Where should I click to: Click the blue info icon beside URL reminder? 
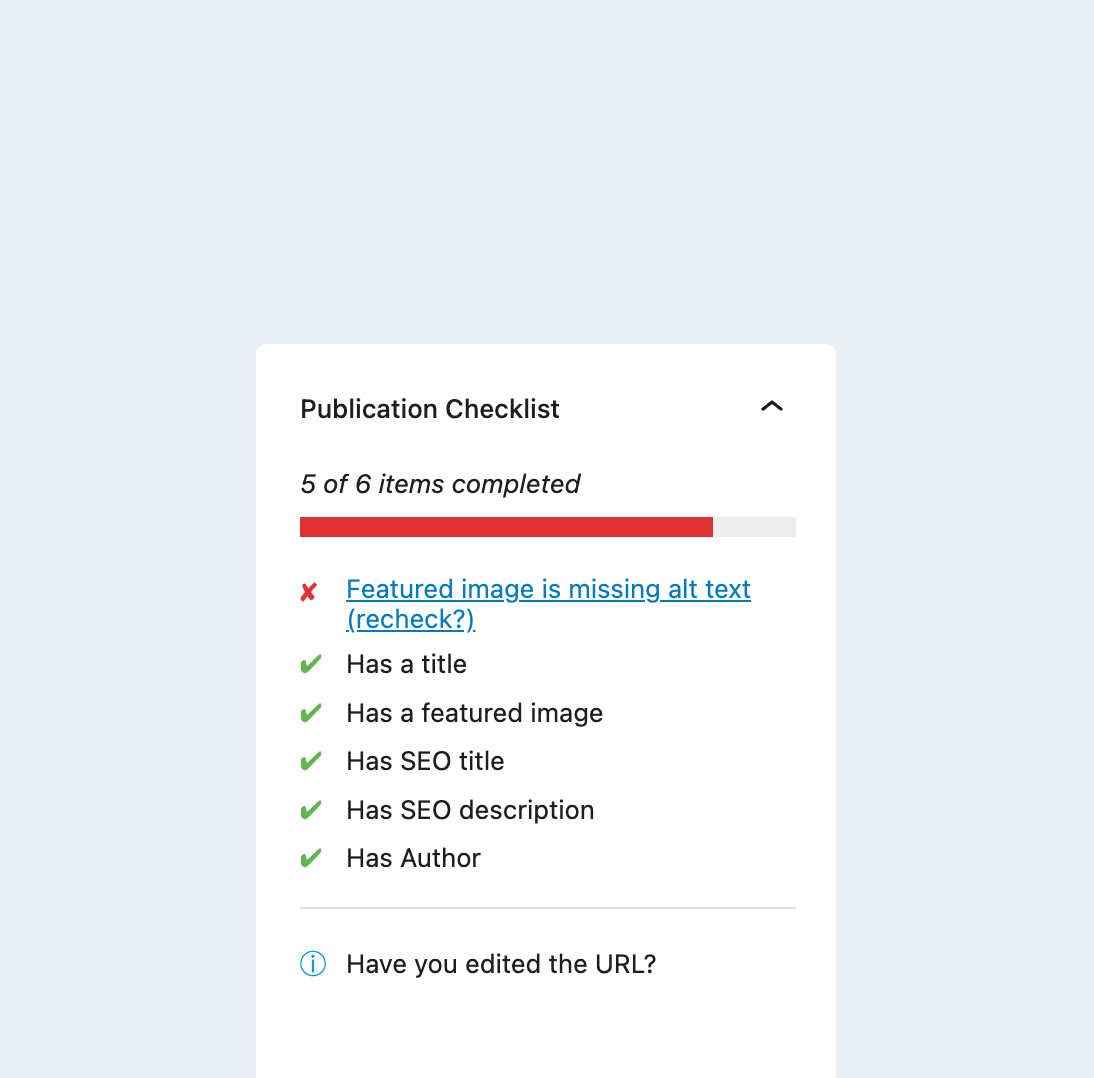313,964
